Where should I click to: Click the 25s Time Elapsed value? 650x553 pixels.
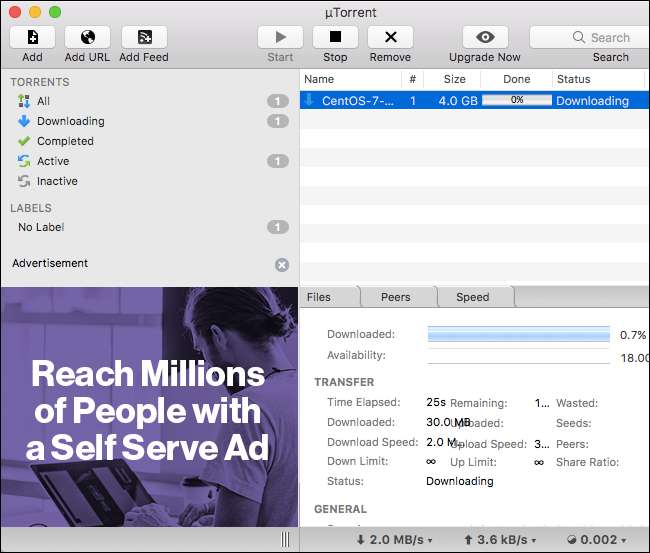(x=436, y=402)
